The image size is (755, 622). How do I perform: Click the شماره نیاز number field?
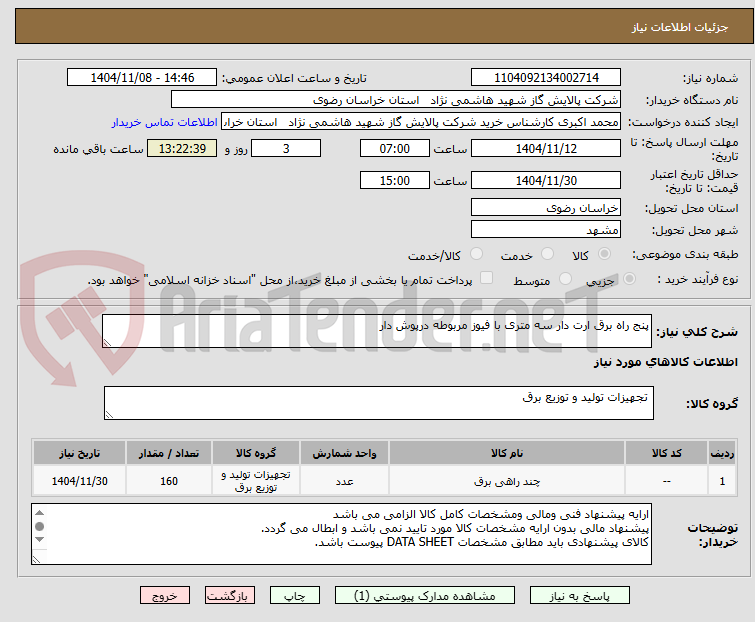coord(546,78)
